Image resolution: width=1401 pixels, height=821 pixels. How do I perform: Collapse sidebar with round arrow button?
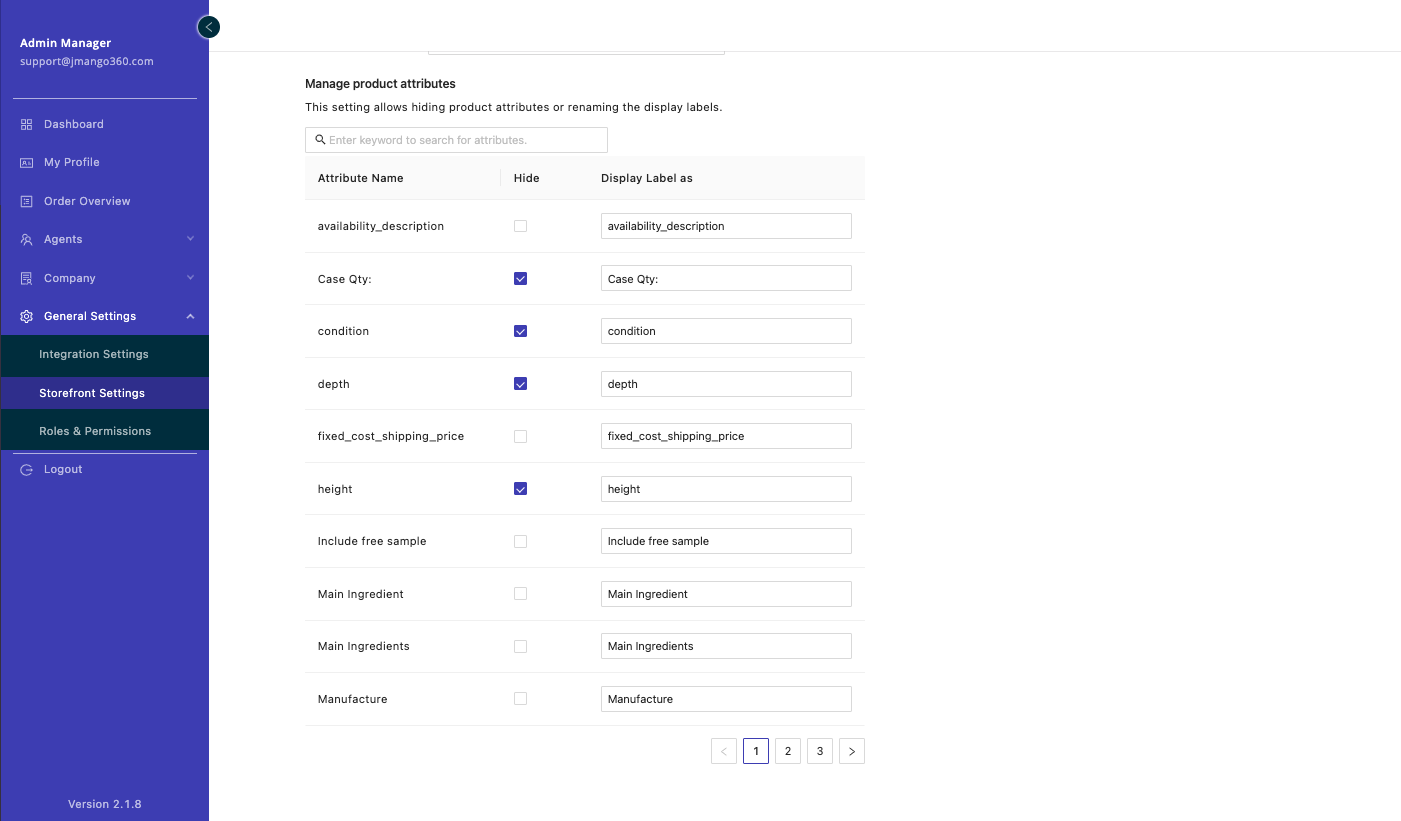pos(208,27)
